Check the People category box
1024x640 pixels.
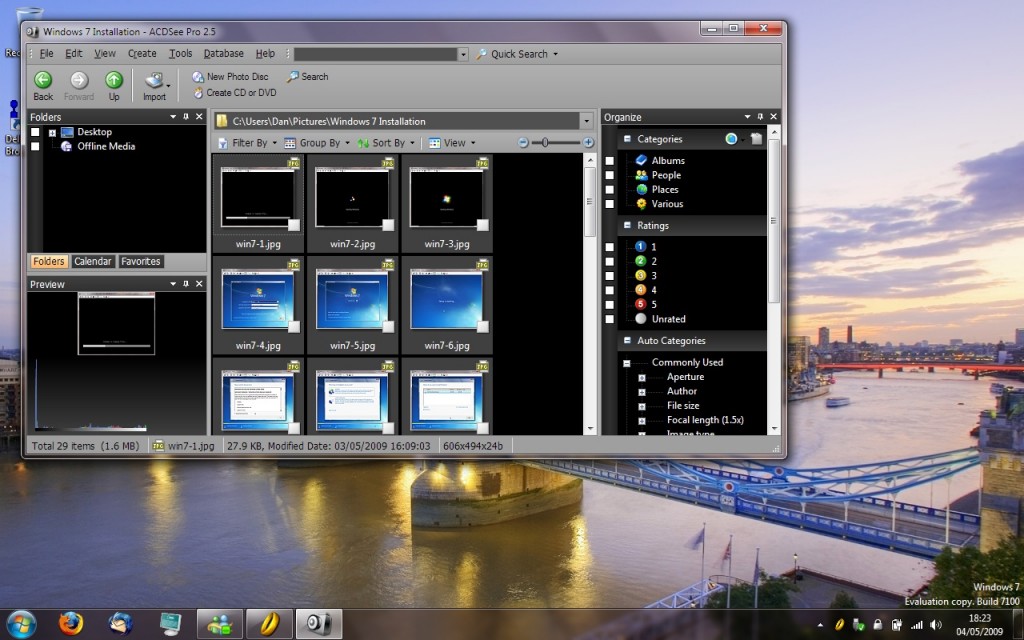pyautogui.click(x=609, y=175)
